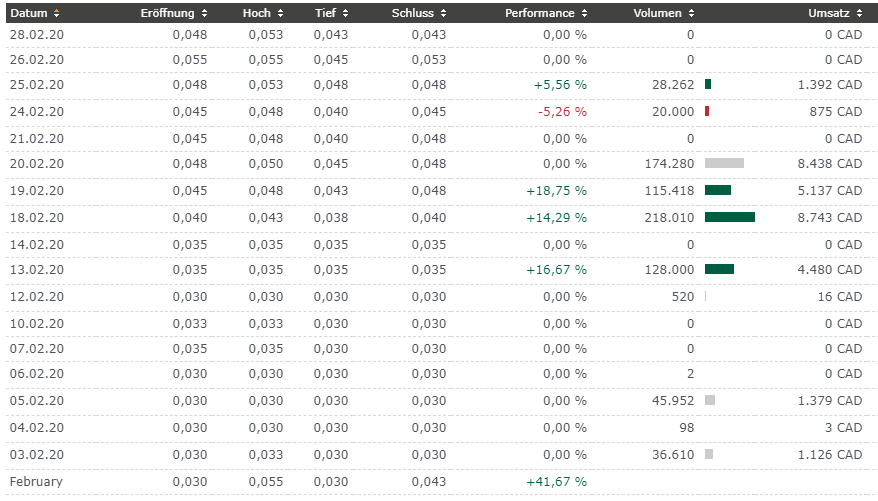Click the Volumen column header label

657,14
